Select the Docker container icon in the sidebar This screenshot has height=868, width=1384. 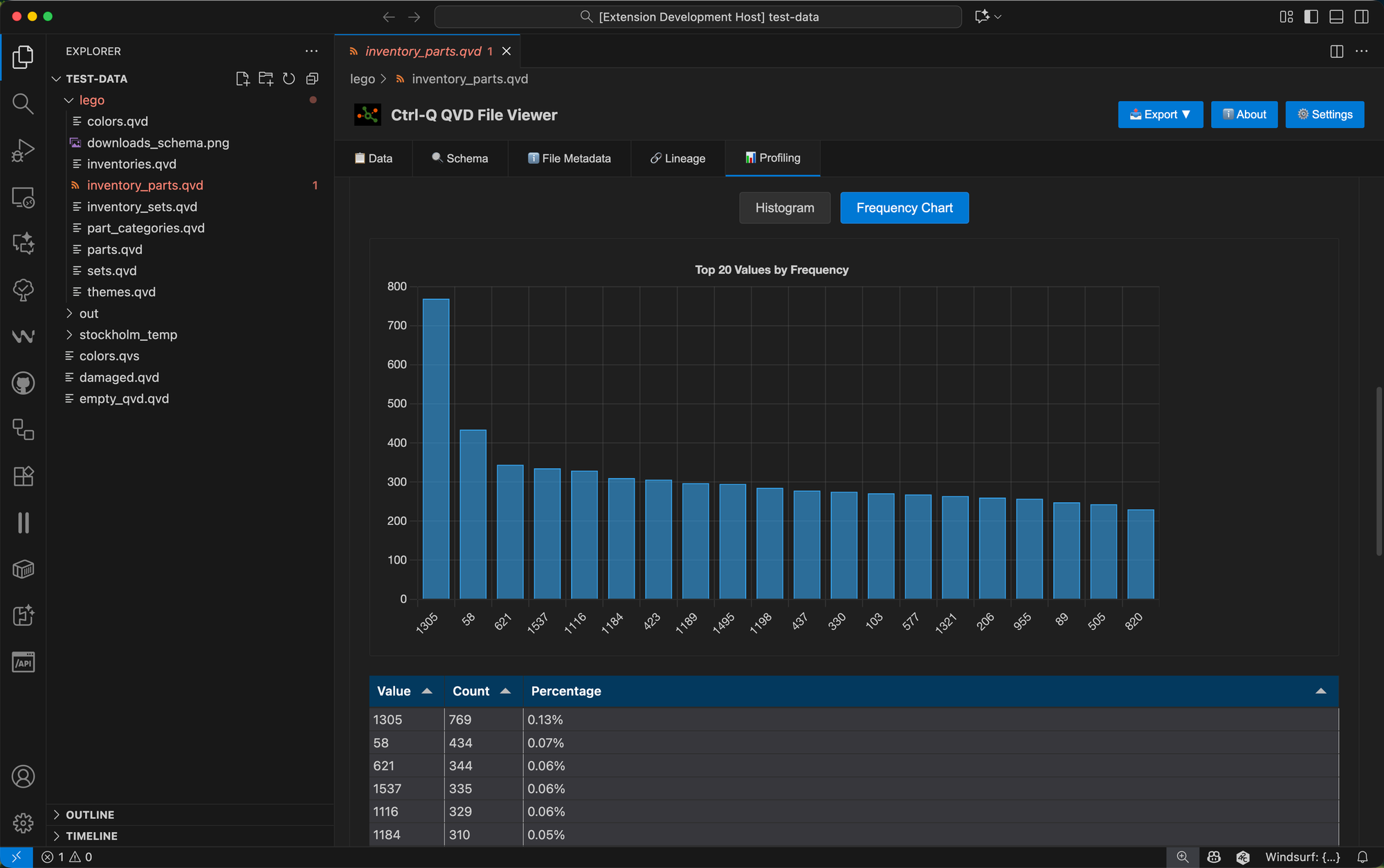[23, 569]
